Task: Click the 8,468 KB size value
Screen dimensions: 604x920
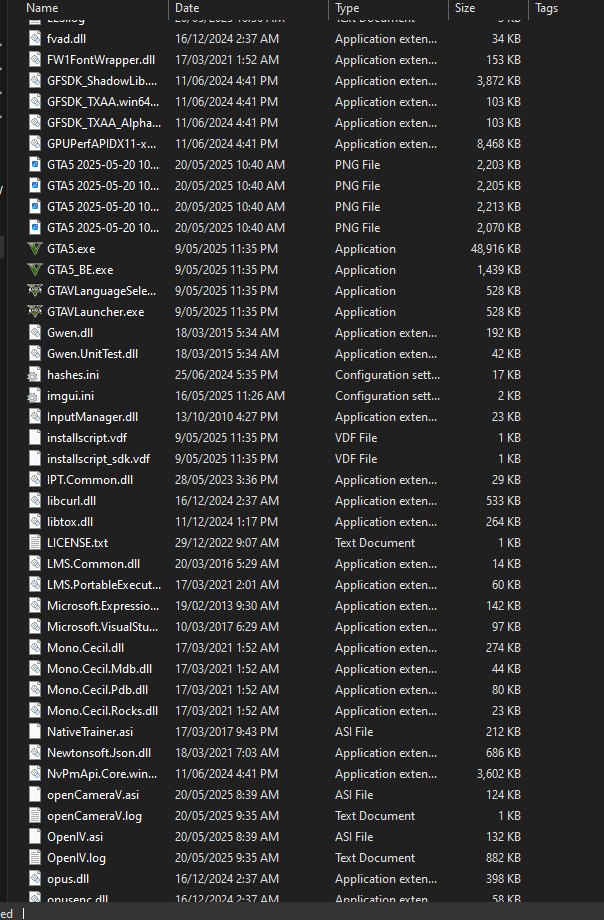Action: [x=499, y=144]
